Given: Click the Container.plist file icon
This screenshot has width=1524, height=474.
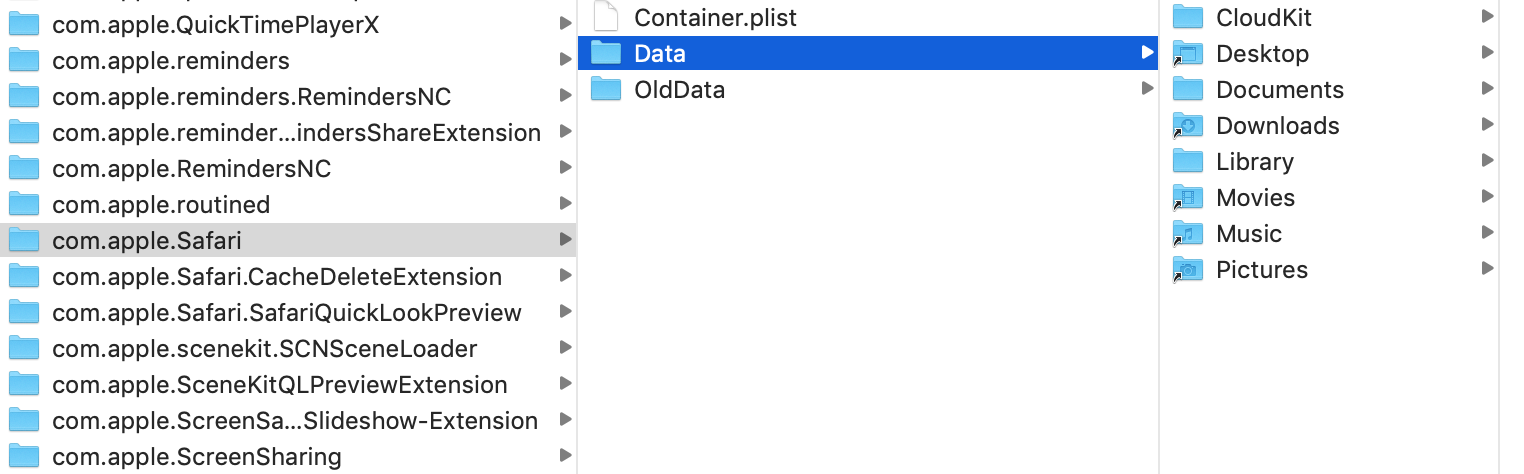Looking at the screenshot, I should point(607,17).
